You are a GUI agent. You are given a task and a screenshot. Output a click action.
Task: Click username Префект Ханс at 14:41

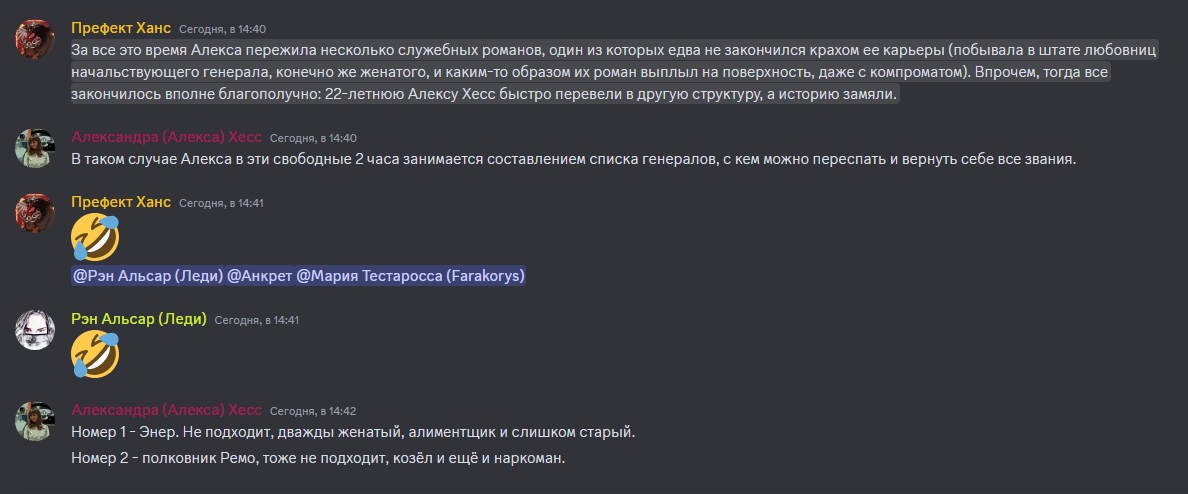point(121,202)
